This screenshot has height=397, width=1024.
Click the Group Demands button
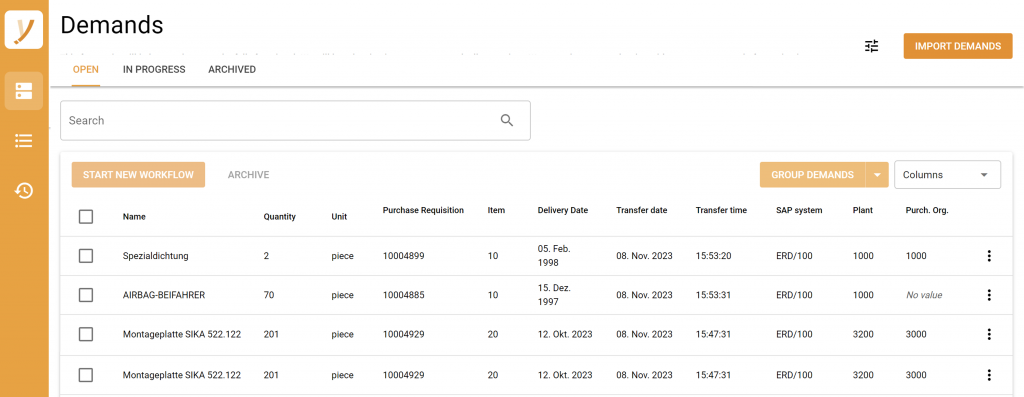pos(812,175)
